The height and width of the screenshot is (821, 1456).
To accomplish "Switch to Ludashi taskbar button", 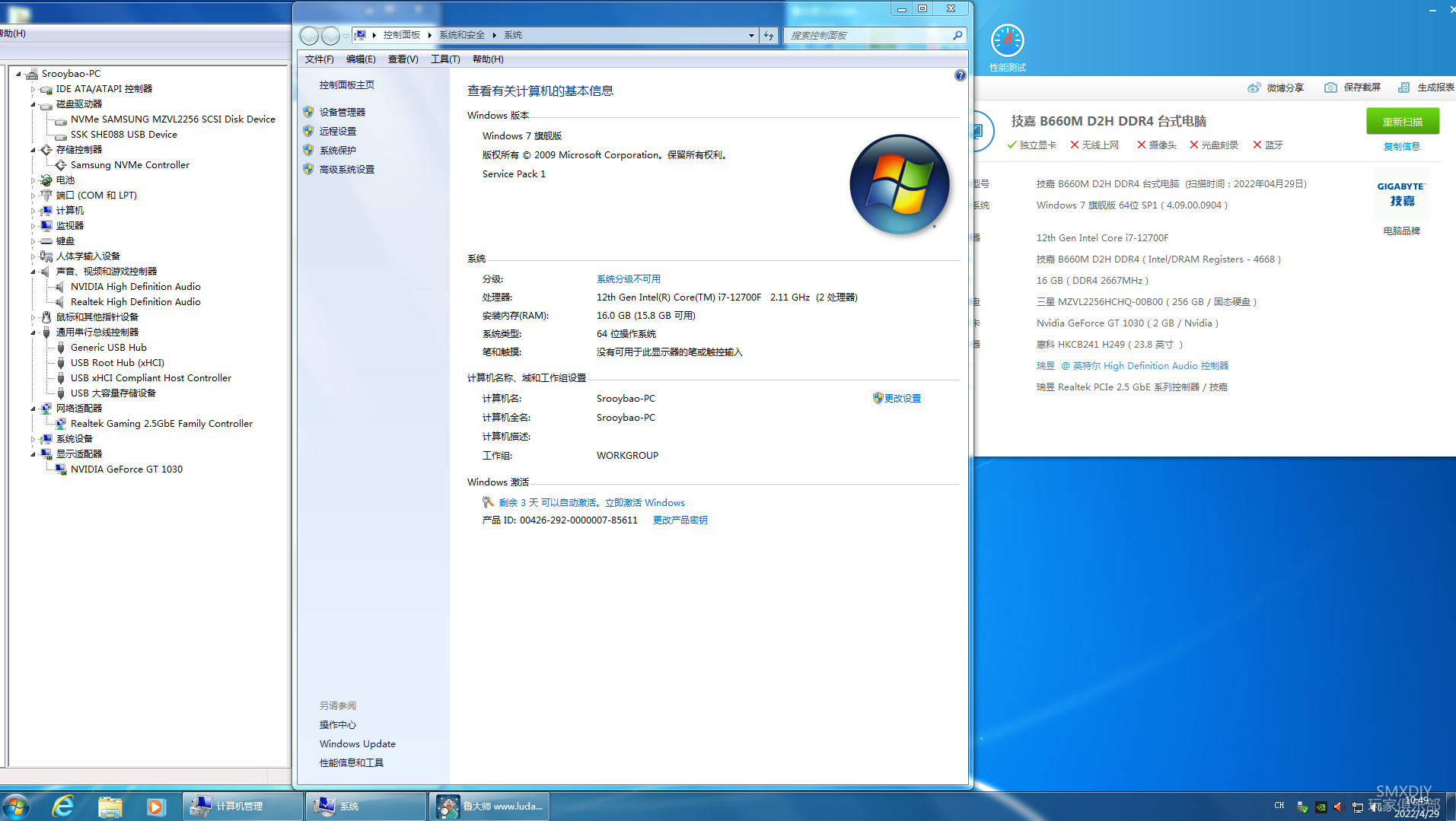I will click(489, 806).
